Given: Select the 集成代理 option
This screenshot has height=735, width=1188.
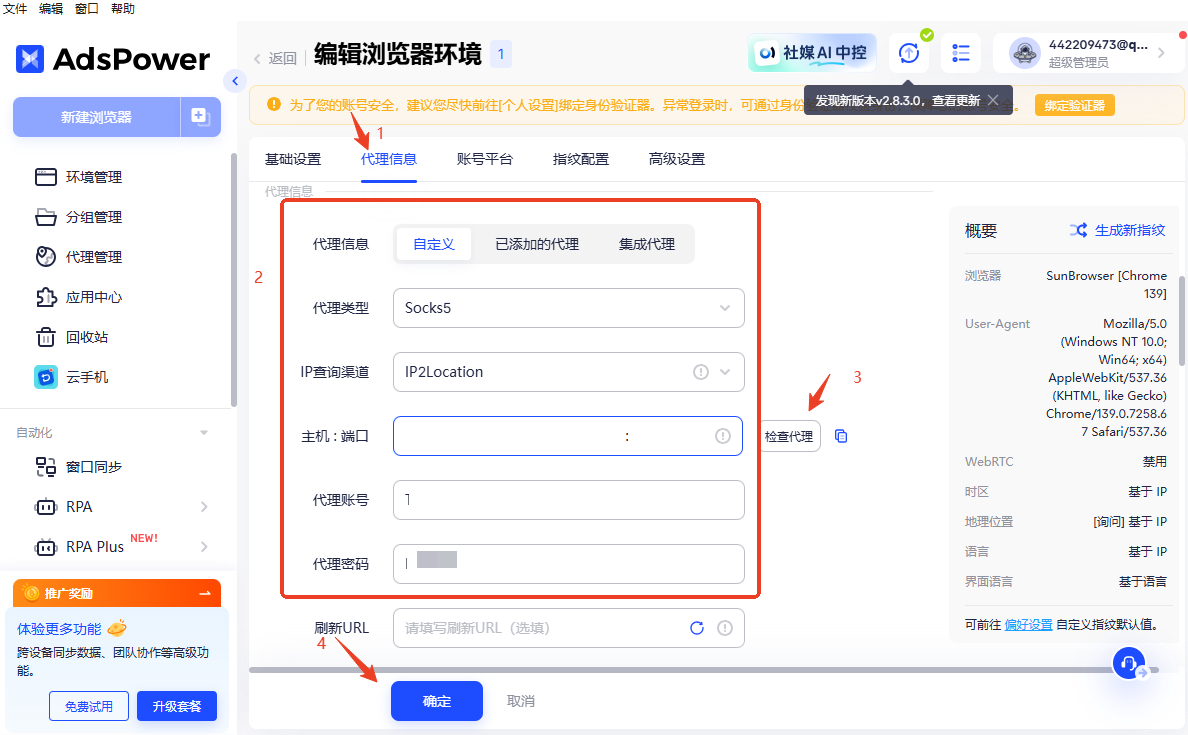Looking at the screenshot, I should 647,244.
